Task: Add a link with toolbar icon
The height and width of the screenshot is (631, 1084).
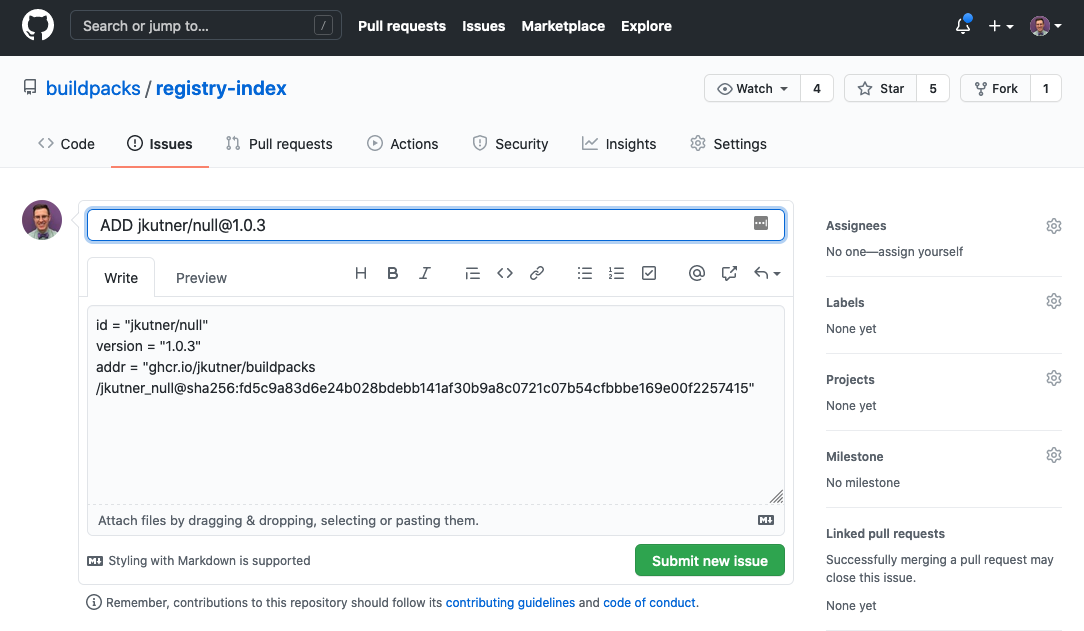Action: tap(536, 273)
